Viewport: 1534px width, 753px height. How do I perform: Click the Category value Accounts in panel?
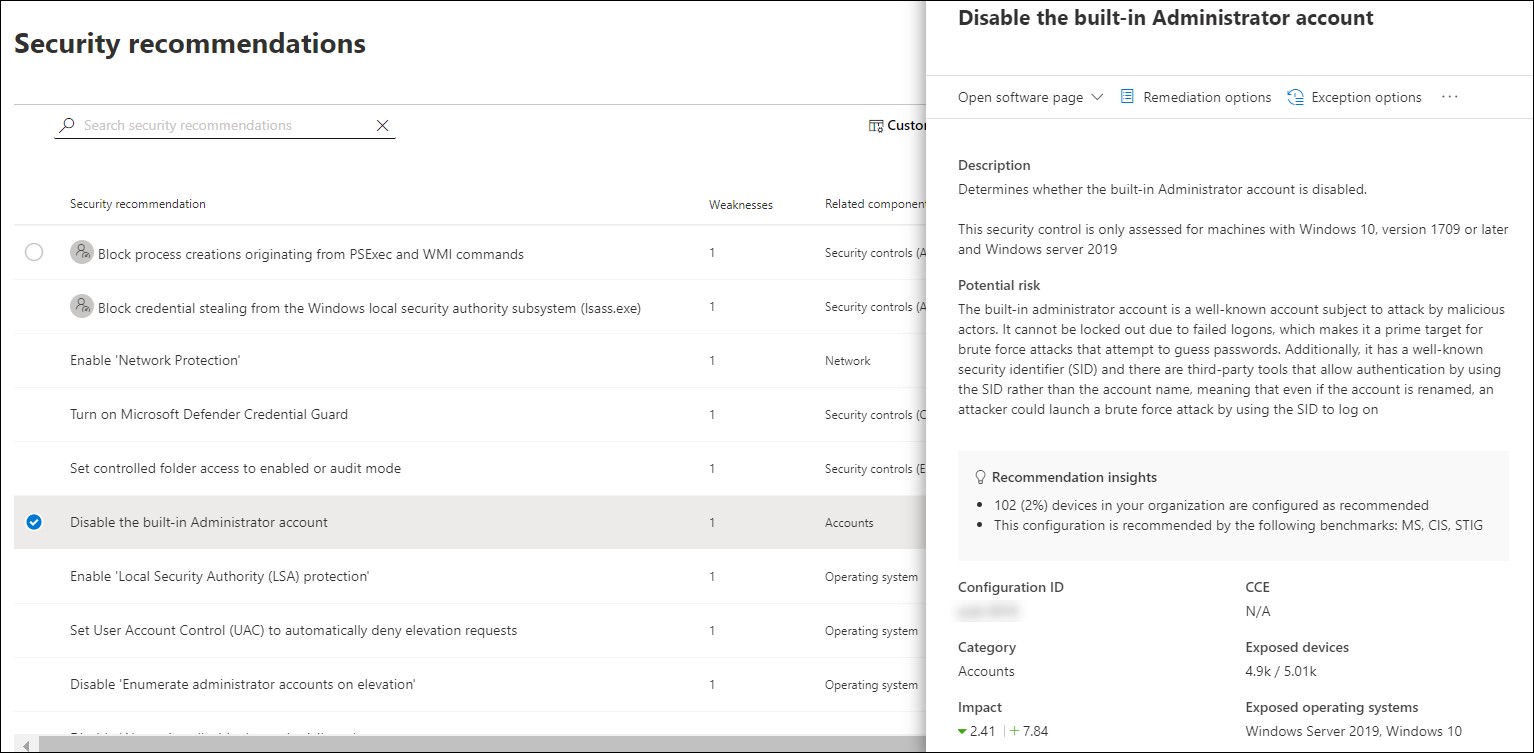[x=986, y=671]
